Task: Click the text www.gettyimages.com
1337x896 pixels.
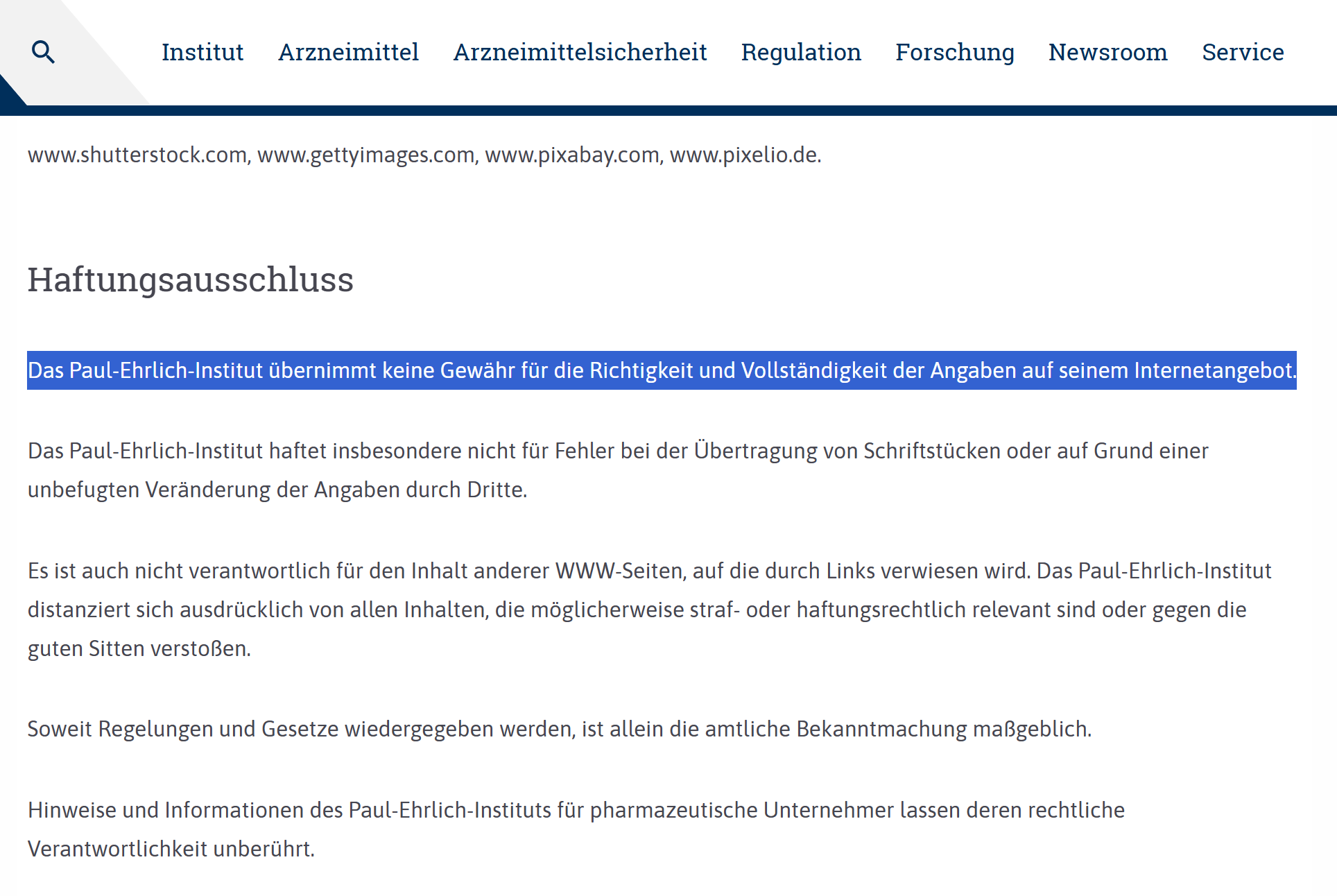Action: click(x=366, y=155)
